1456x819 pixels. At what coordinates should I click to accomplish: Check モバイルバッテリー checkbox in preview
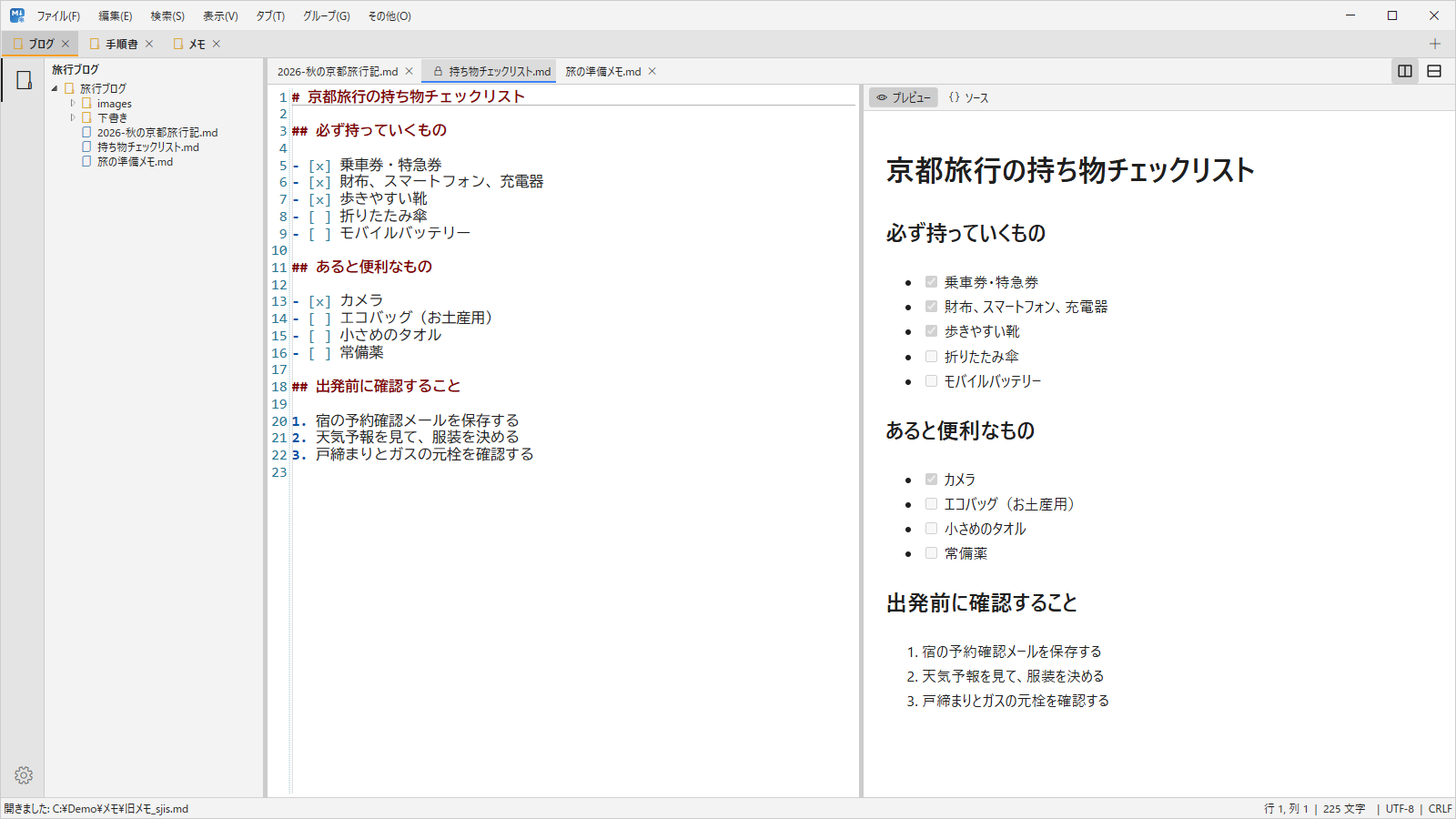click(931, 381)
